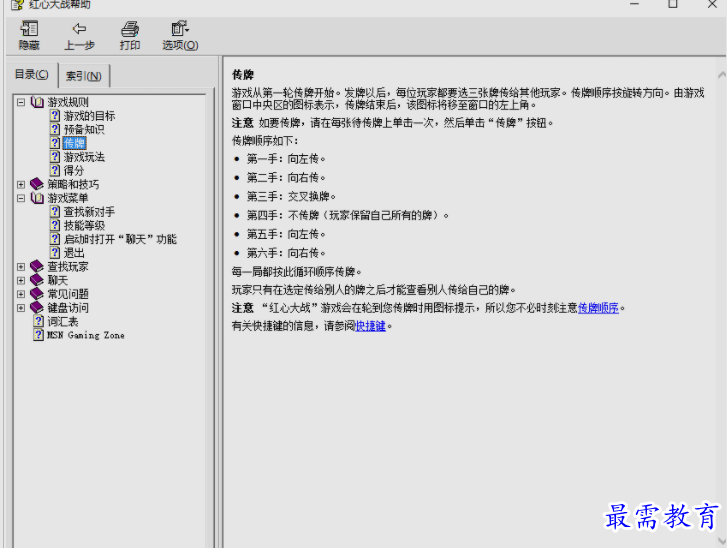Viewport: 727px width, 548px height.
Task: Click the book icon beside 键盘访问
Action: [x=37, y=307]
